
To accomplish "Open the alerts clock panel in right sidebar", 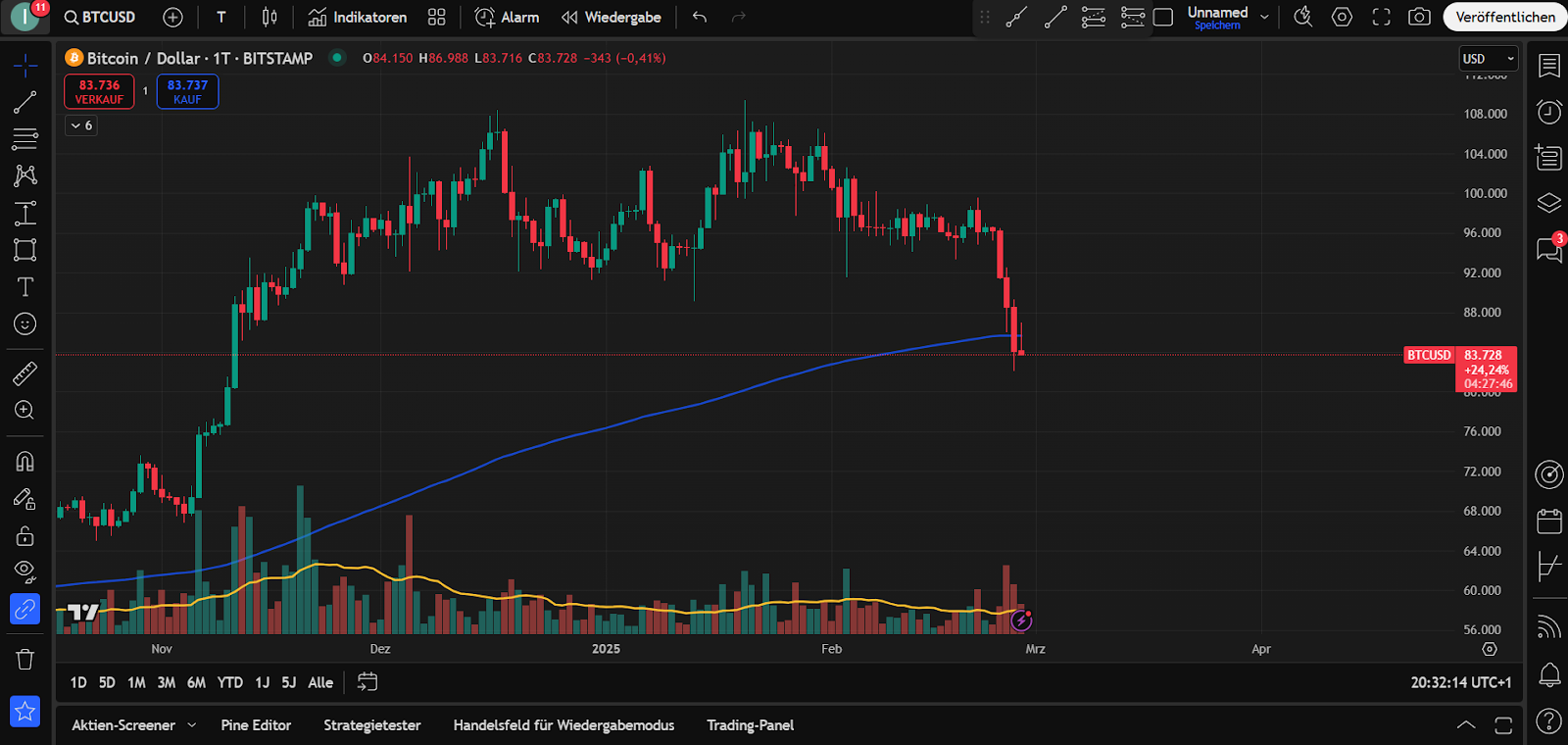I will tap(1549, 111).
